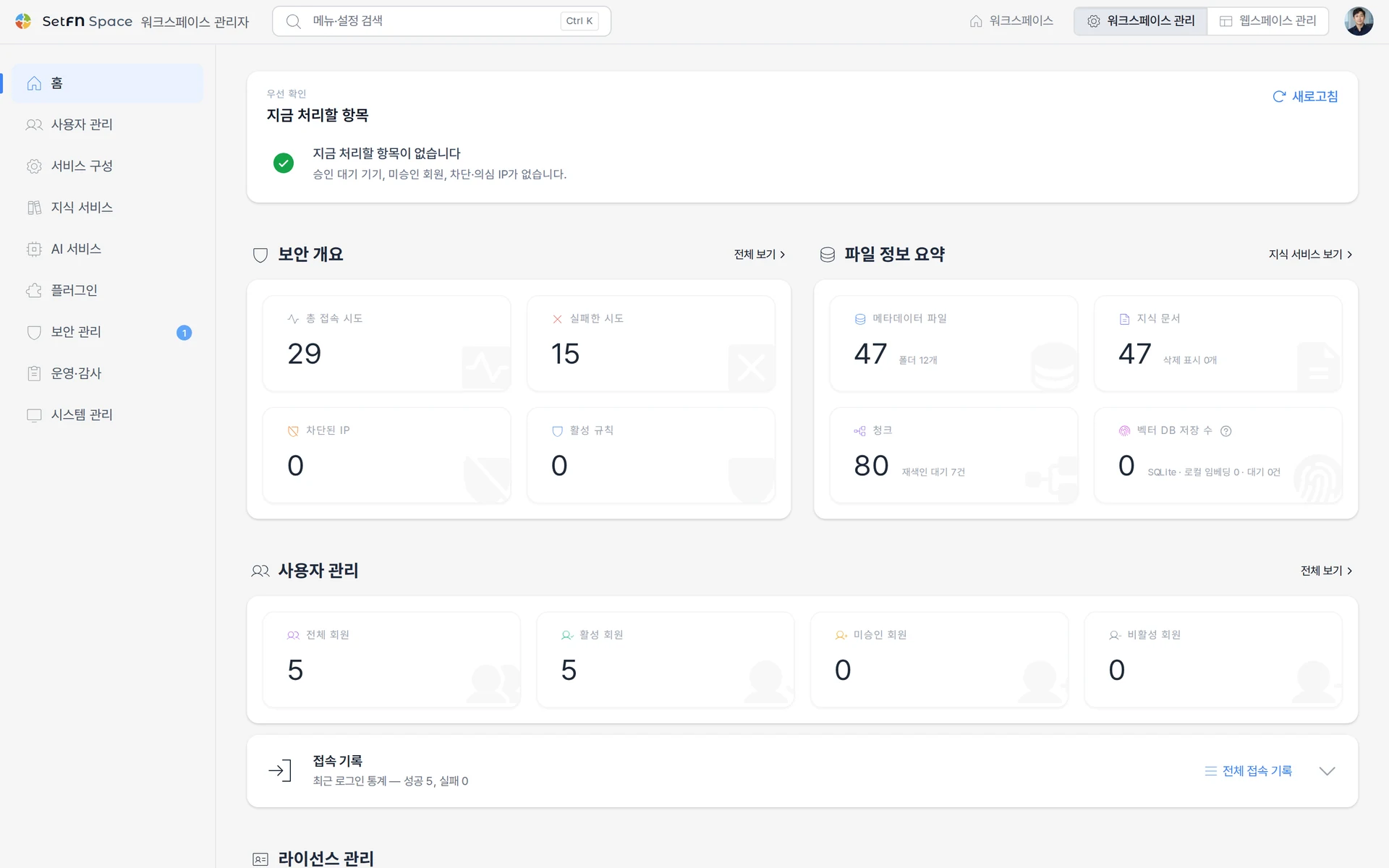Click the 새로고침 refresh button
Image resolution: width=1389 pixels, height=868 pixels.
[x=1305, y=96]
